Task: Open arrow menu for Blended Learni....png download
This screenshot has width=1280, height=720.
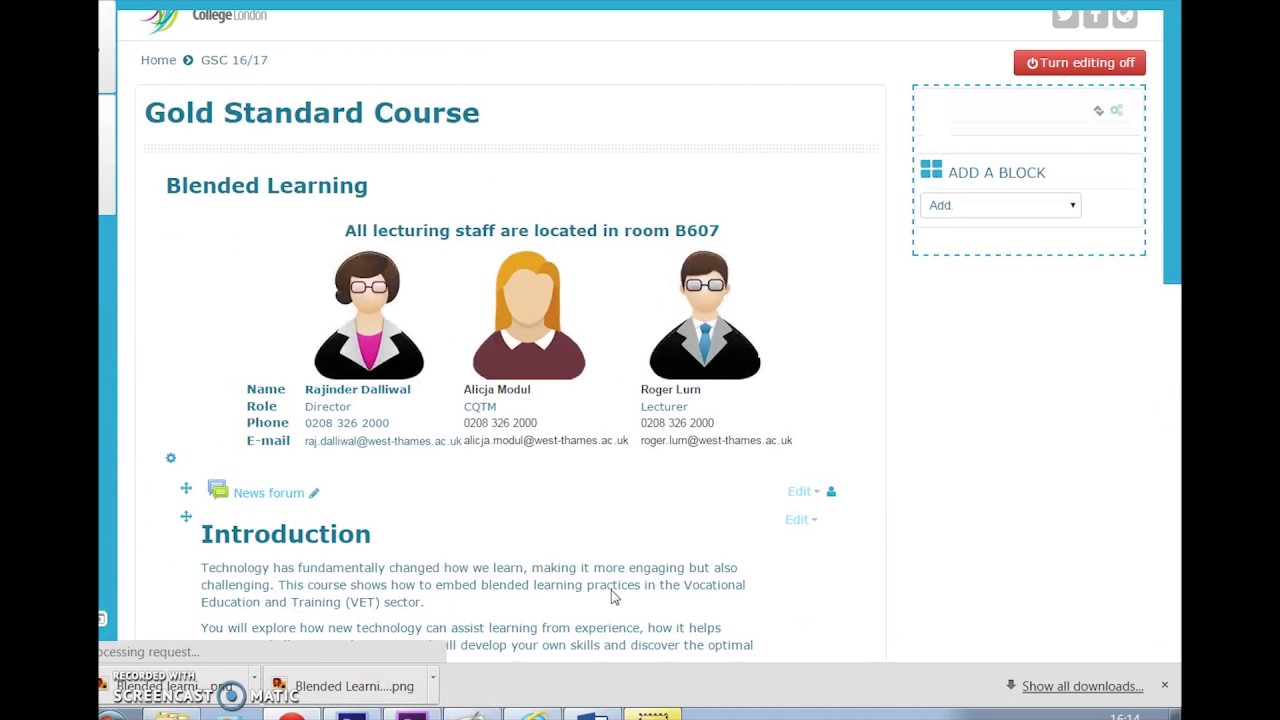Action: click(432, 678)
